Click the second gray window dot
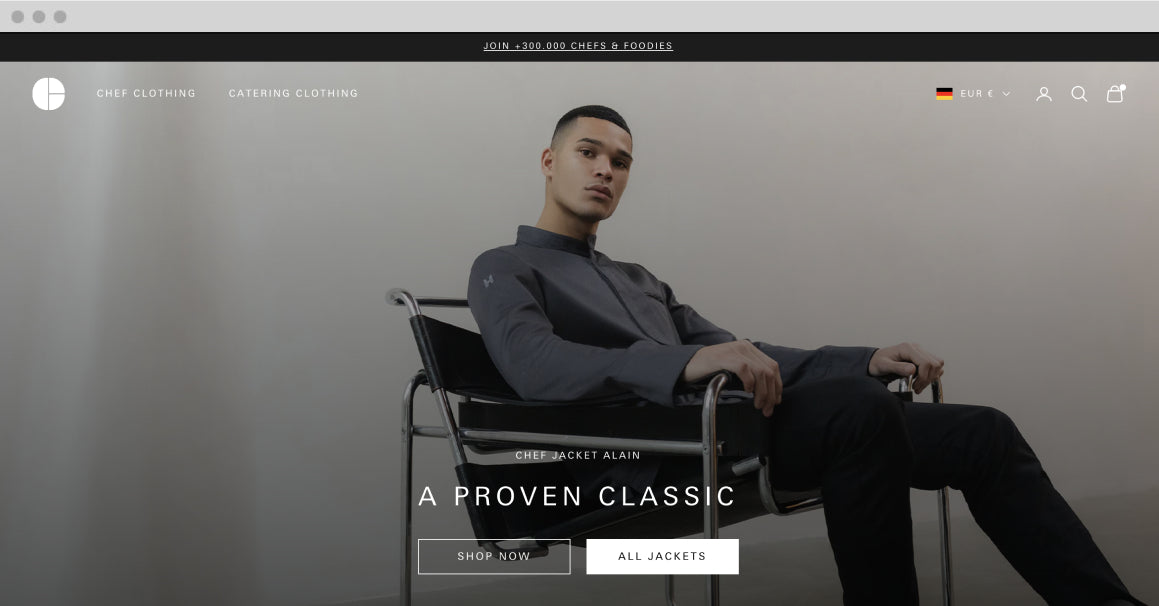Image resolution: width=1159 pixels, height=606 pixels. pyautogui.click(x=39, y=16)
